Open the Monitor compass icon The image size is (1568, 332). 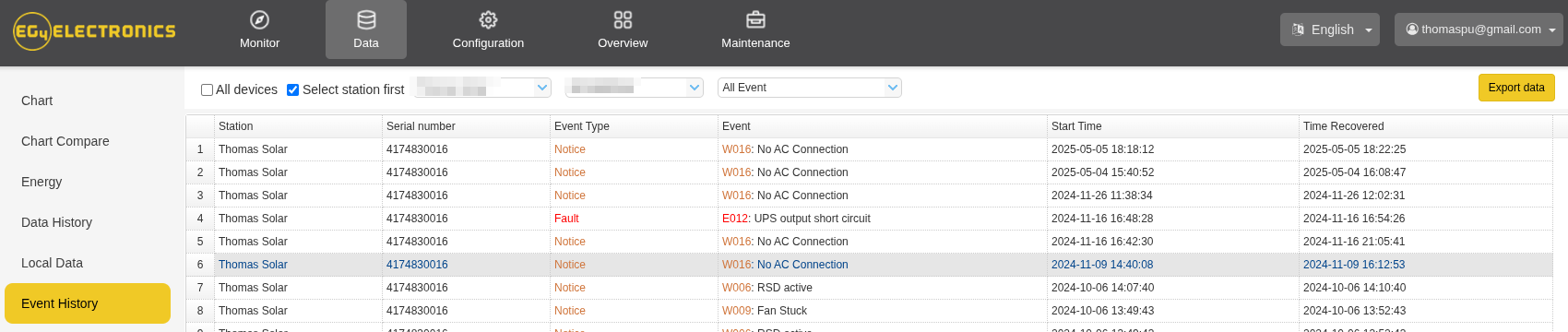pos(259,19)
